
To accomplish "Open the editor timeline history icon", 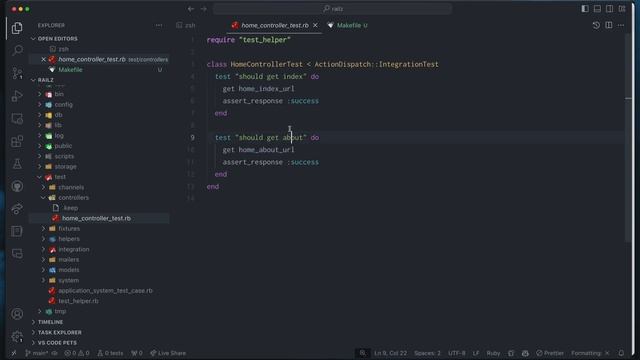I will [x=596, y=25].
